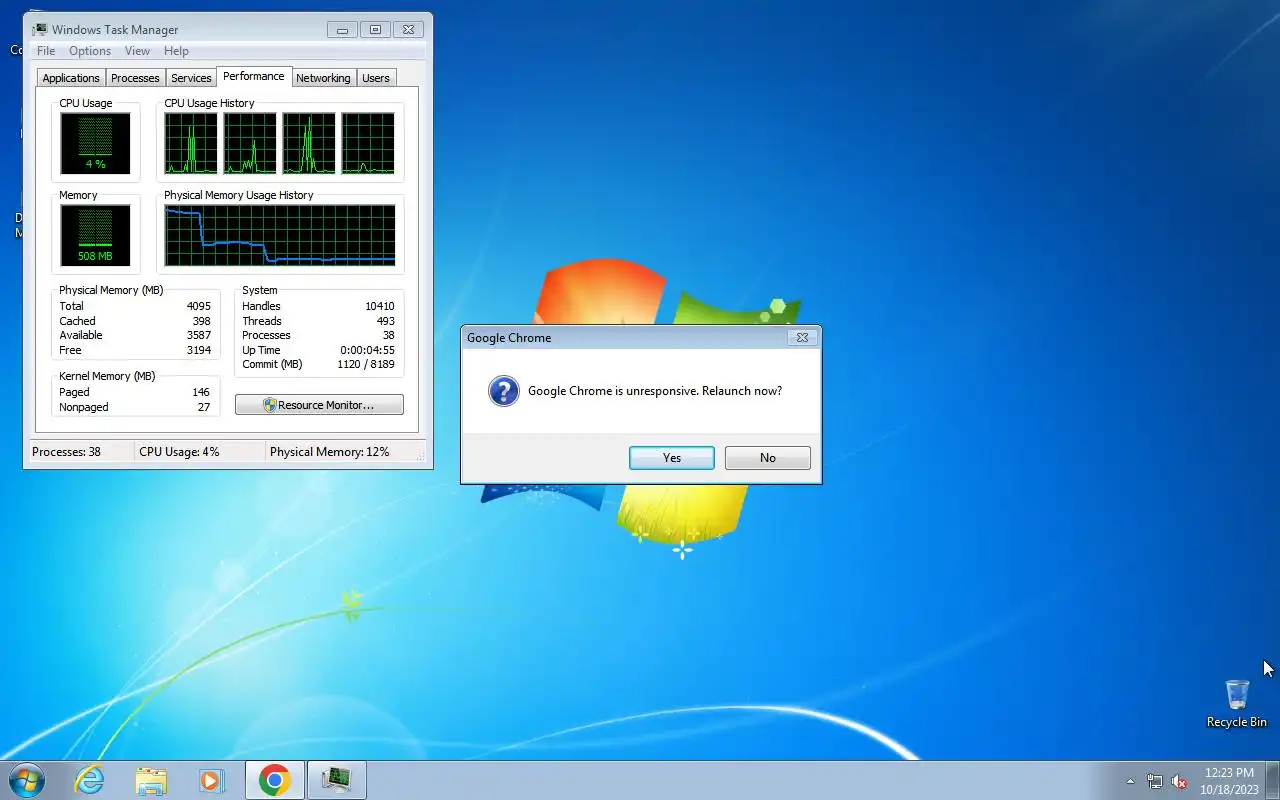Screen dimensions: 1280x800
Task: Open Windows Media Player taskbar icon
Action: [x=212, y=780]
